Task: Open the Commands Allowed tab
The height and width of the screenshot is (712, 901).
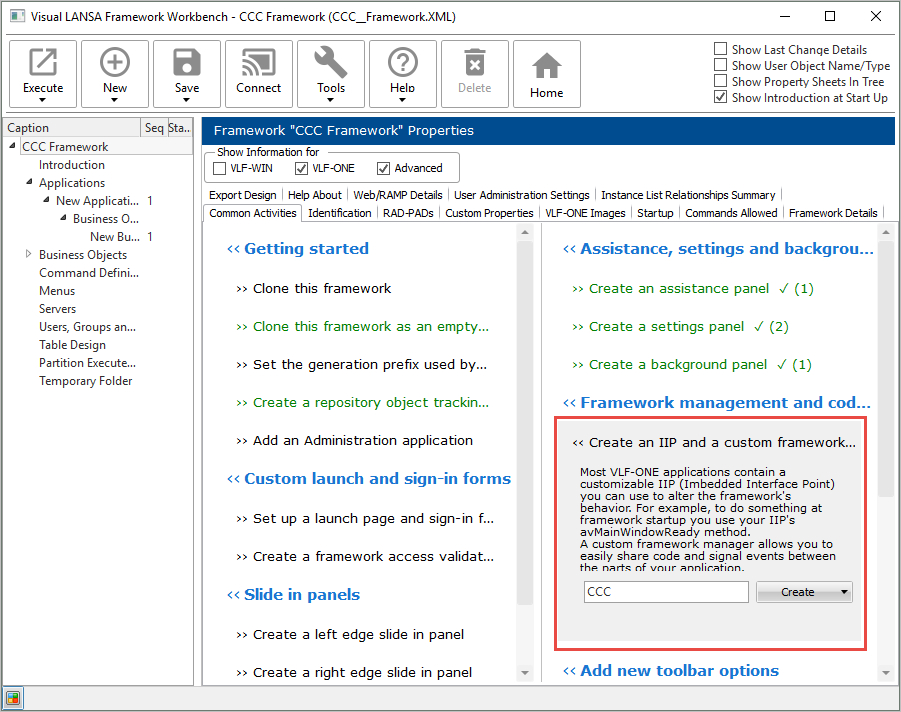Action: [x=731, y=213]
